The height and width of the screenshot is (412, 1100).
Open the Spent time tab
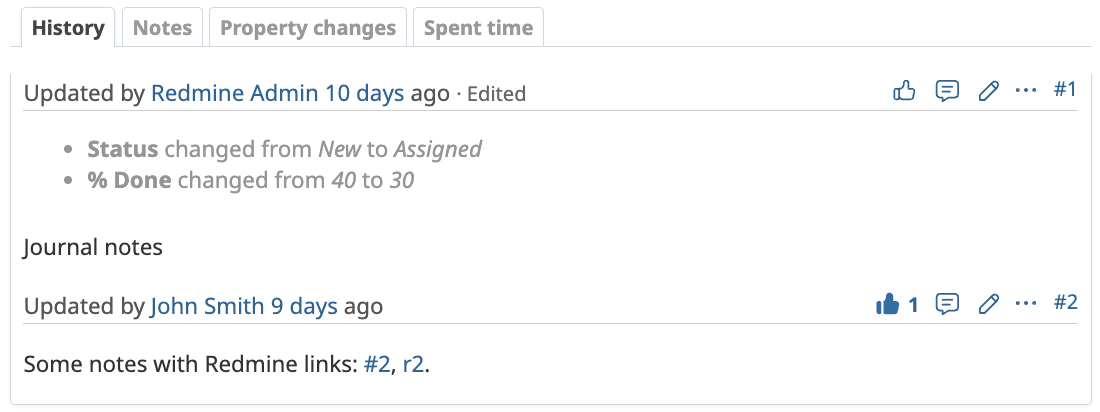(478, 28)
